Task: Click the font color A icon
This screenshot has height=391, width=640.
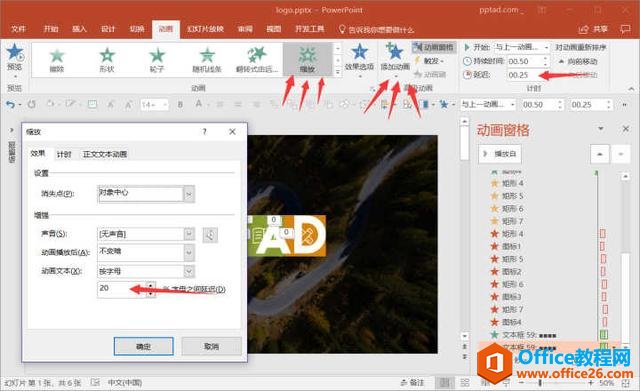Action: click(199, 104)
